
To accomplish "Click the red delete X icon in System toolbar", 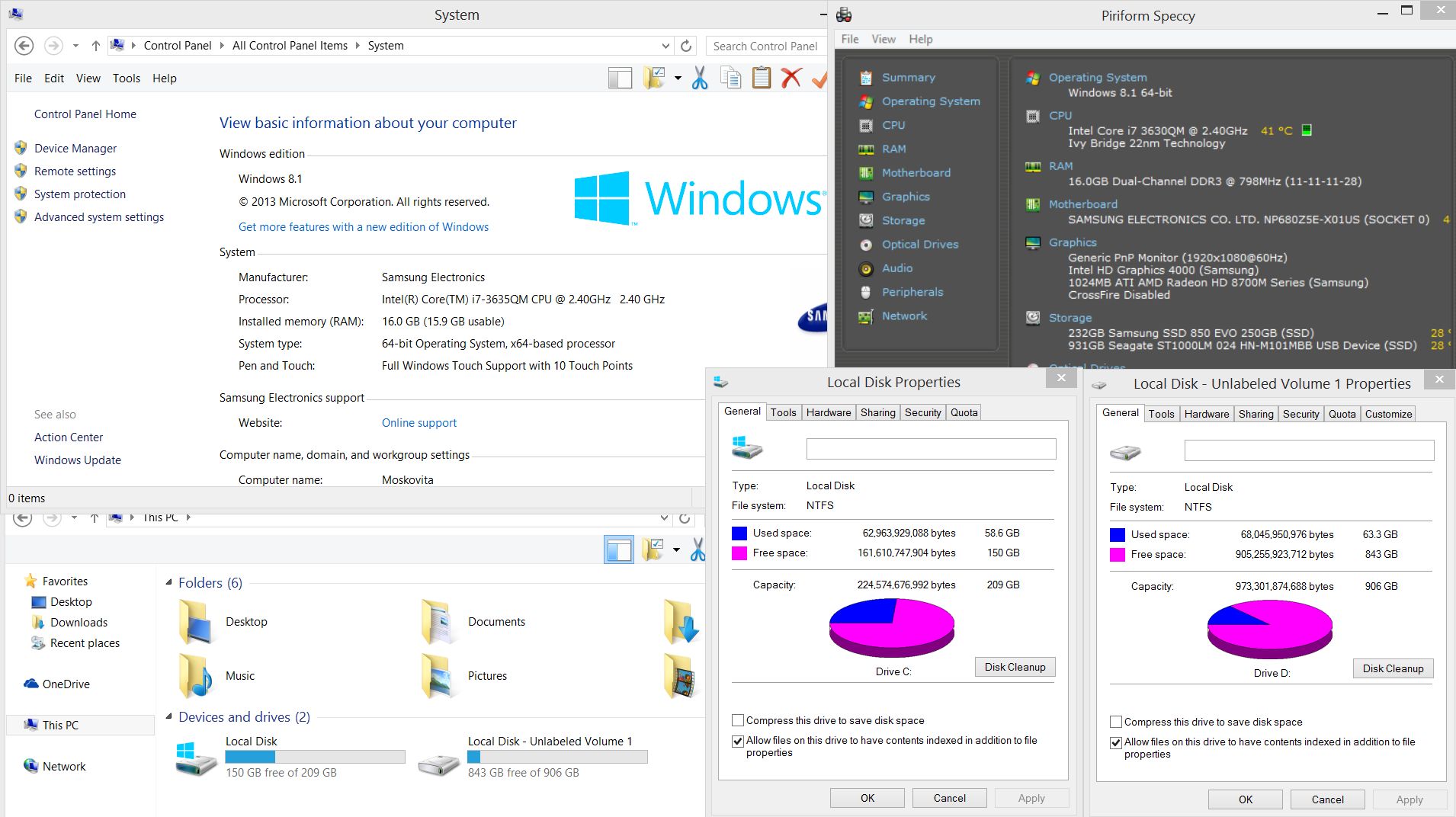I will pos(791,78).
